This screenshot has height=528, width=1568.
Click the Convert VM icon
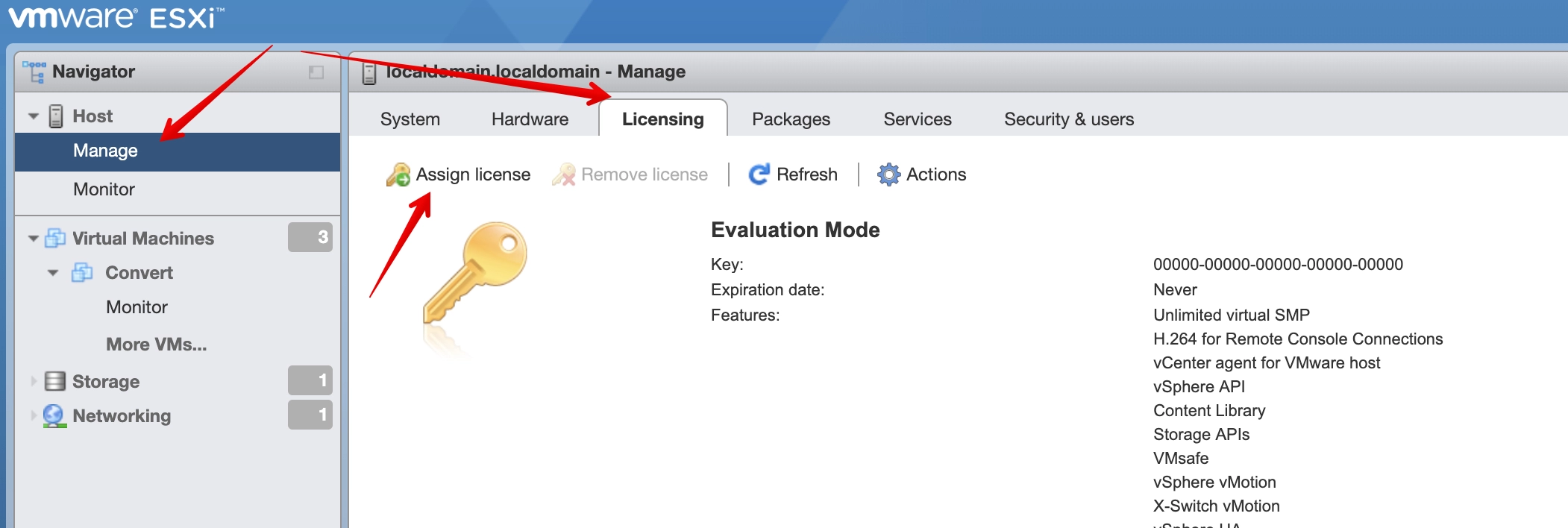coord(82,272)
